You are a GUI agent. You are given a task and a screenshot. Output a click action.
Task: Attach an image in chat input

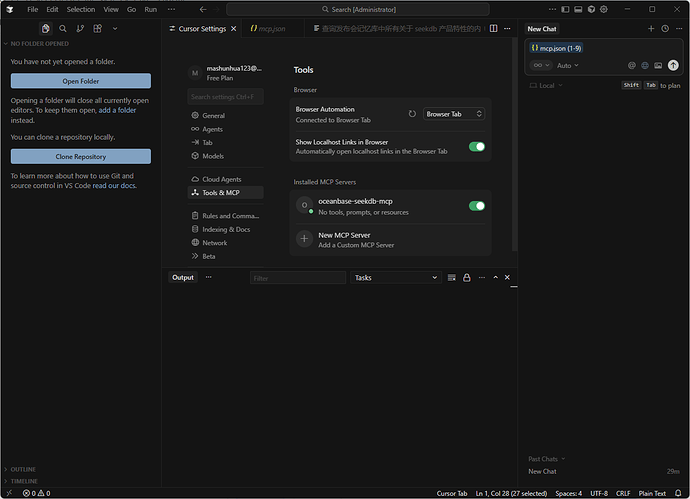coord(659,65)
